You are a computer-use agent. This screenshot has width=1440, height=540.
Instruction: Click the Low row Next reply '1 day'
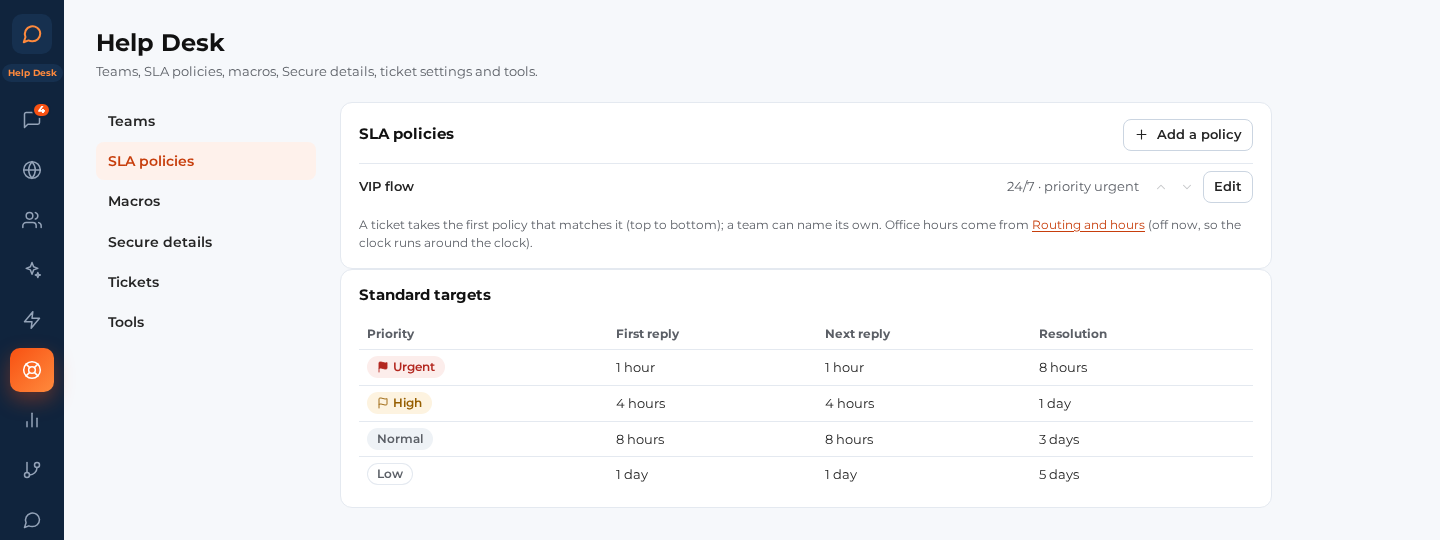pyautogui.click(x=841, y=474)
